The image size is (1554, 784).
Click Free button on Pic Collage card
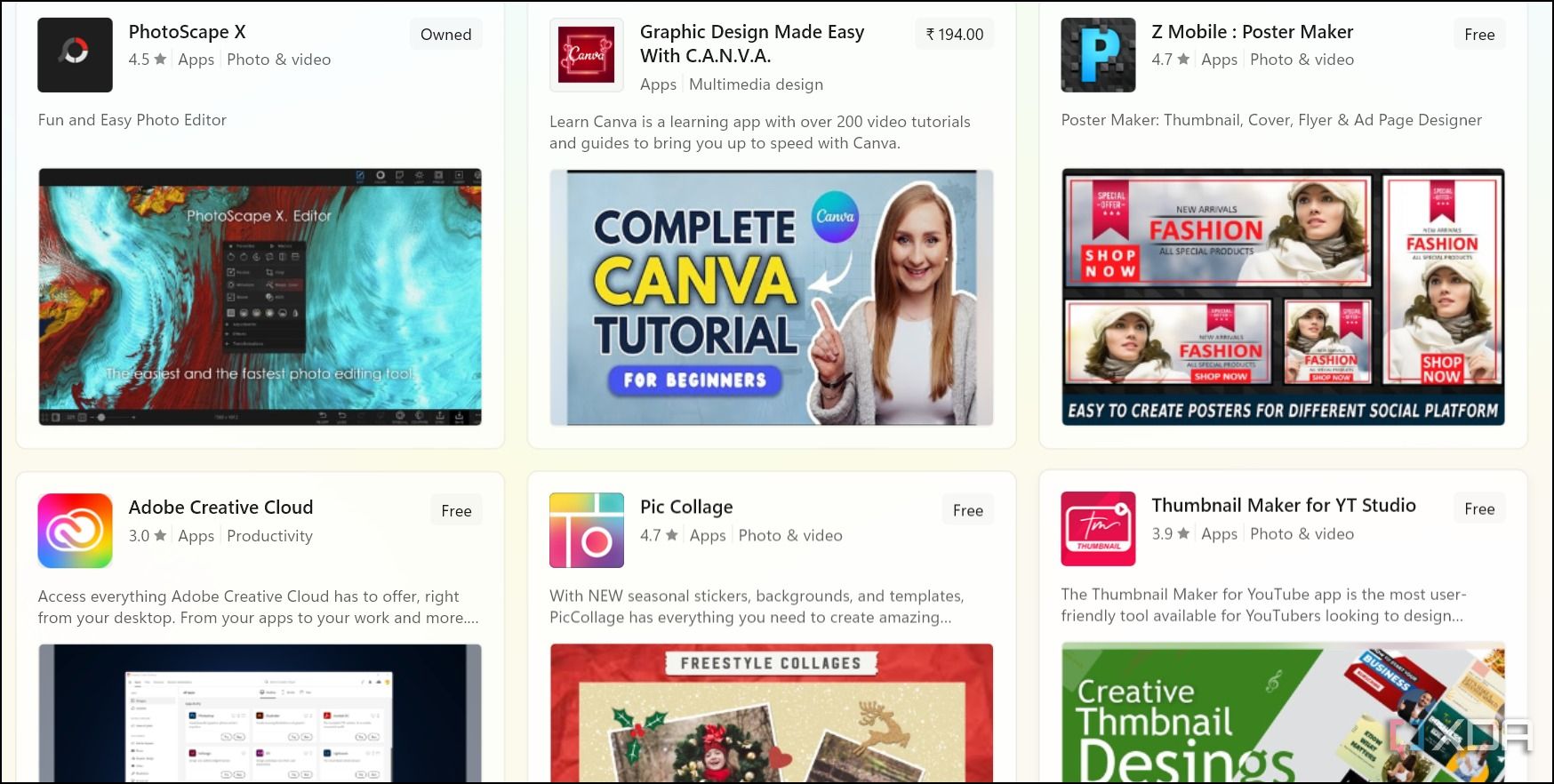click(968, 510)
